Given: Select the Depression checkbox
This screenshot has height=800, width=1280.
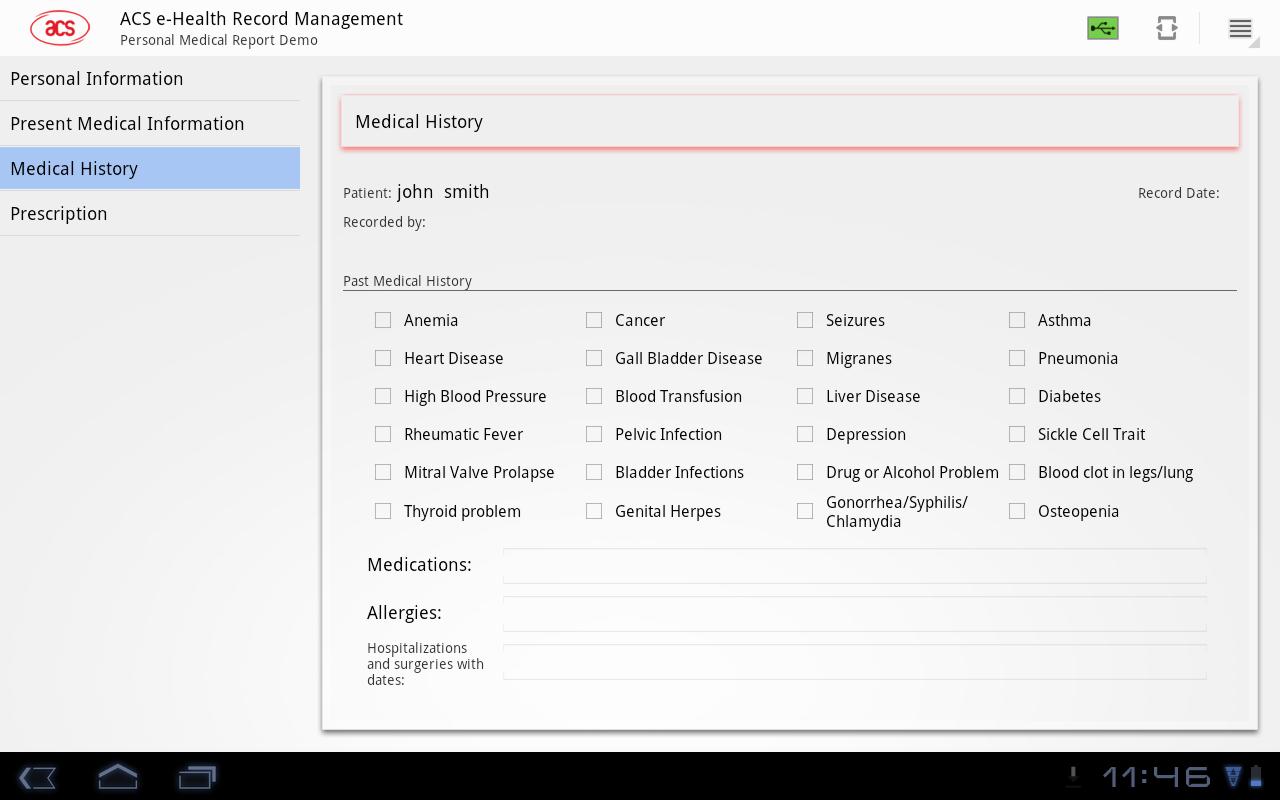Looking at the screenshot, I should [x=805, y=434].
